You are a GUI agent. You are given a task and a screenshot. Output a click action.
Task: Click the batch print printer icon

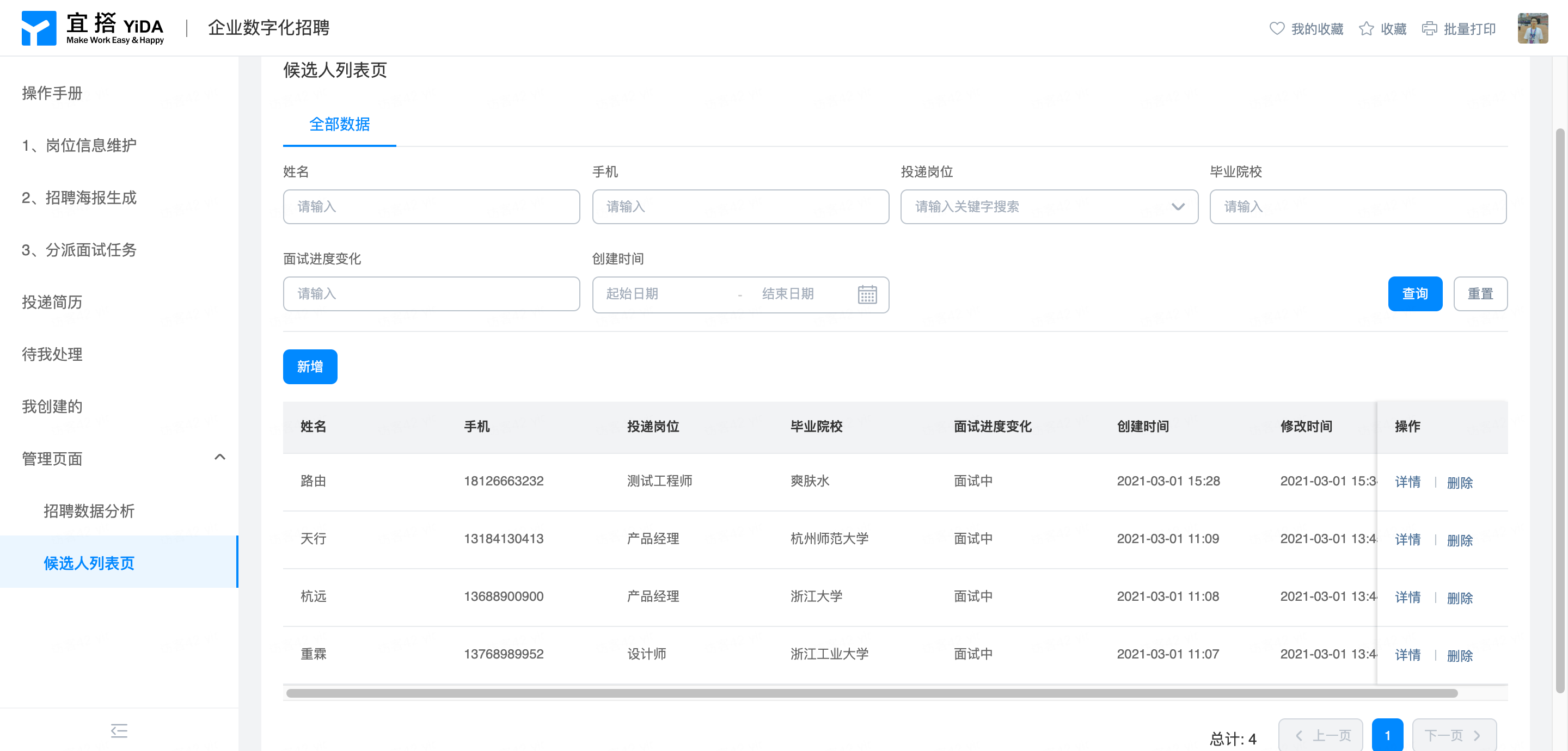[x=1429, y=29]
